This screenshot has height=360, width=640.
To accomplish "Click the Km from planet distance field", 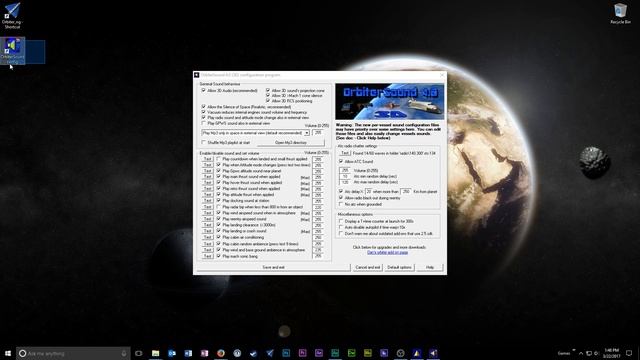I will pyautogui.click(x=406, y=191).
